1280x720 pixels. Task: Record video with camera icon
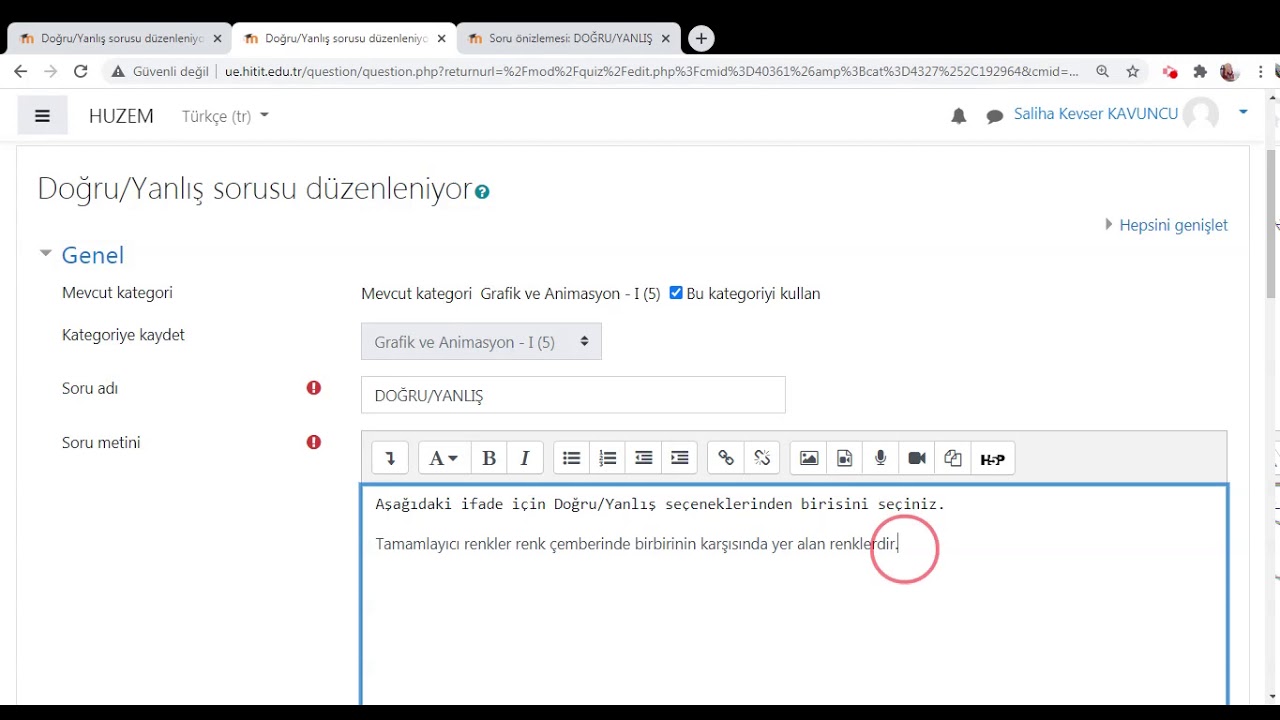coord(917,458)
